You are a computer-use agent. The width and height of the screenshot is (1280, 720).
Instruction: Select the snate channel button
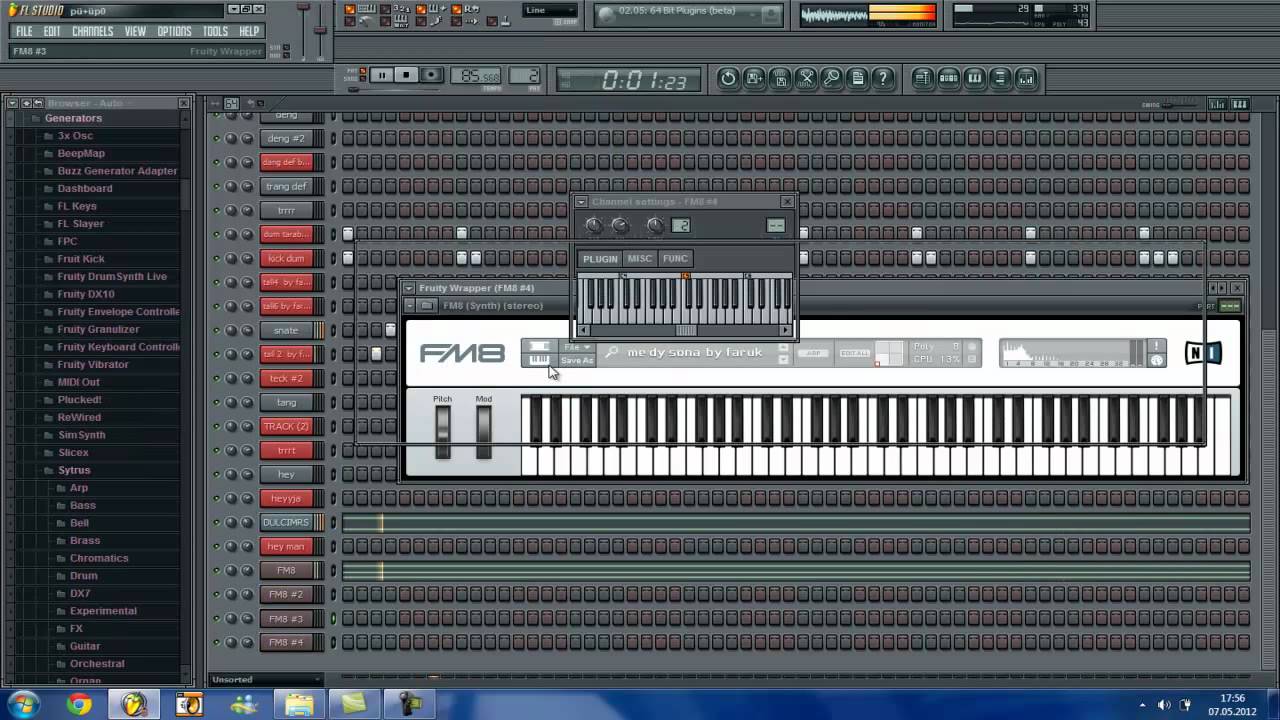click(286, 330)
